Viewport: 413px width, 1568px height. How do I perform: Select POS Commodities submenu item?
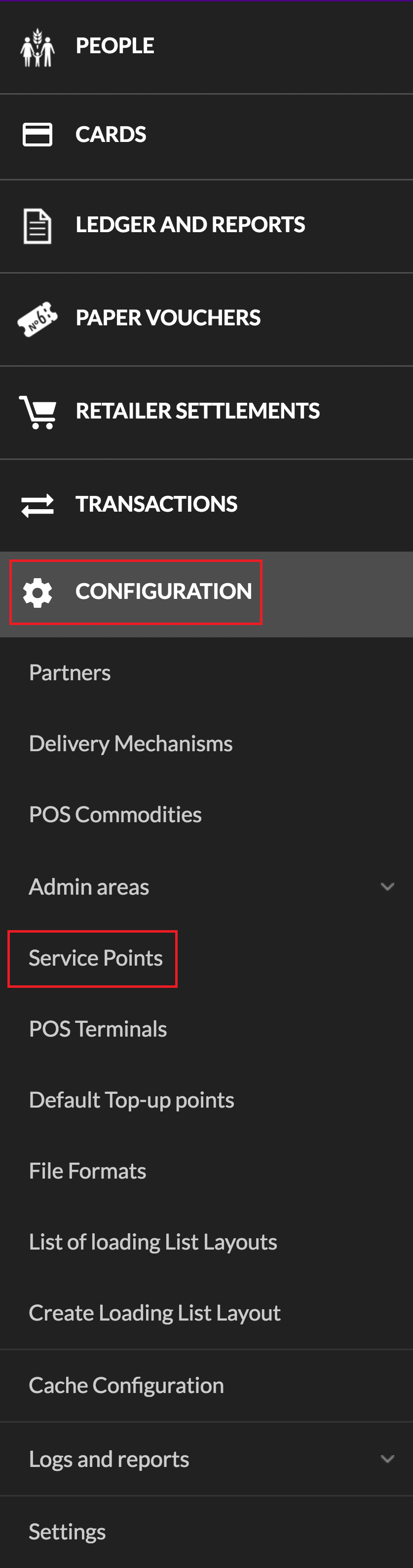click(115, 814)
